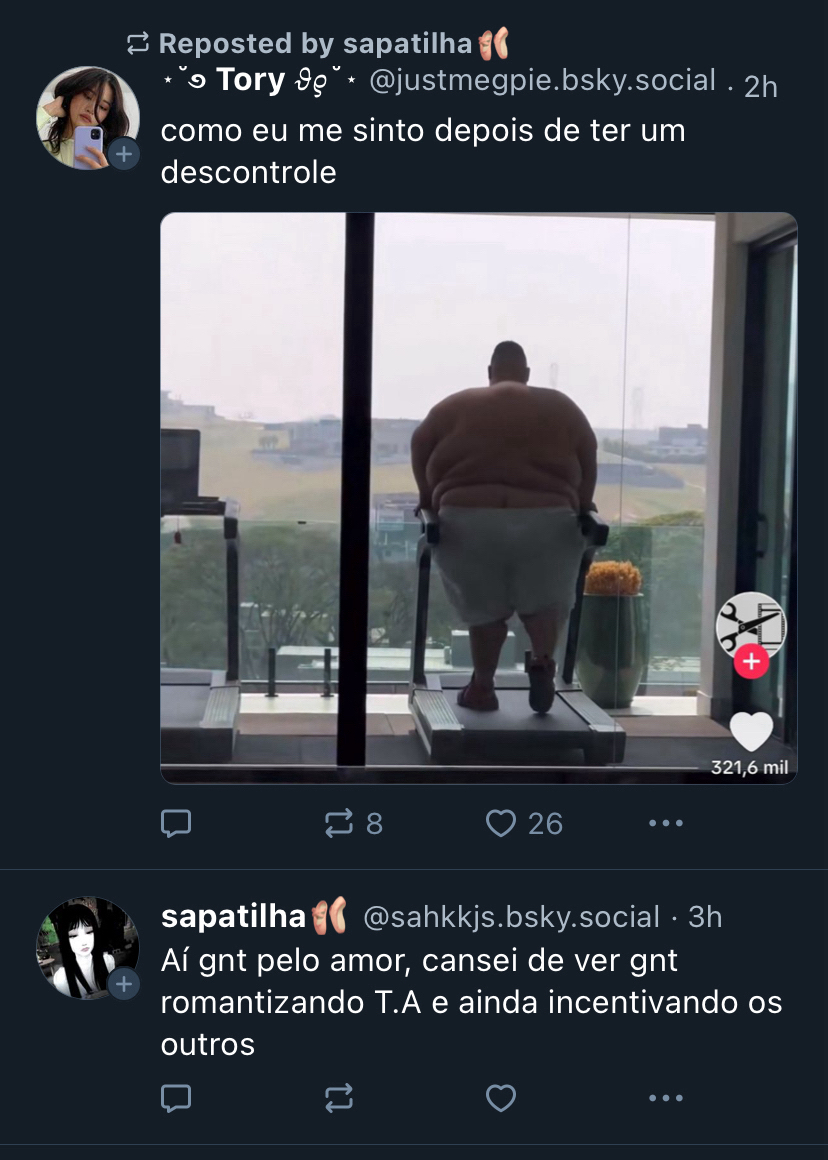Screen dimensions: 828x1160
Task: Open the @sahkkjs.bsky.social handle
Action: point(510,917)
